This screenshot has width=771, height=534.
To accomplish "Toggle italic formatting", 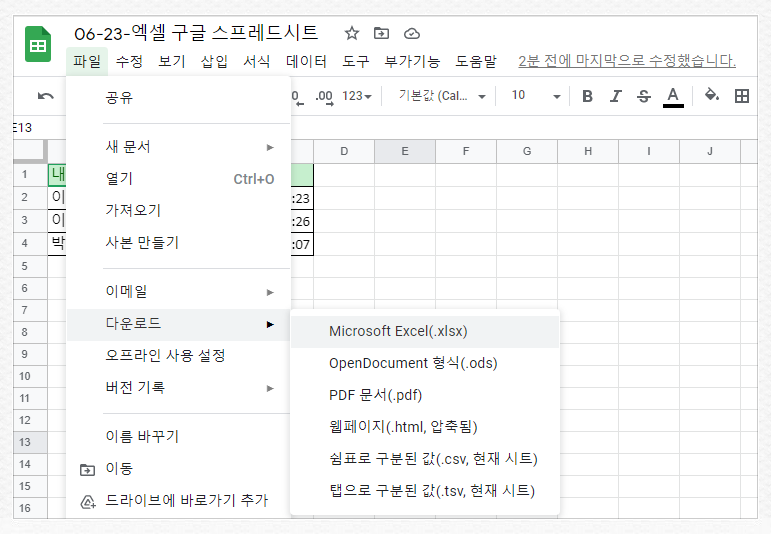I will click(616, 96).
